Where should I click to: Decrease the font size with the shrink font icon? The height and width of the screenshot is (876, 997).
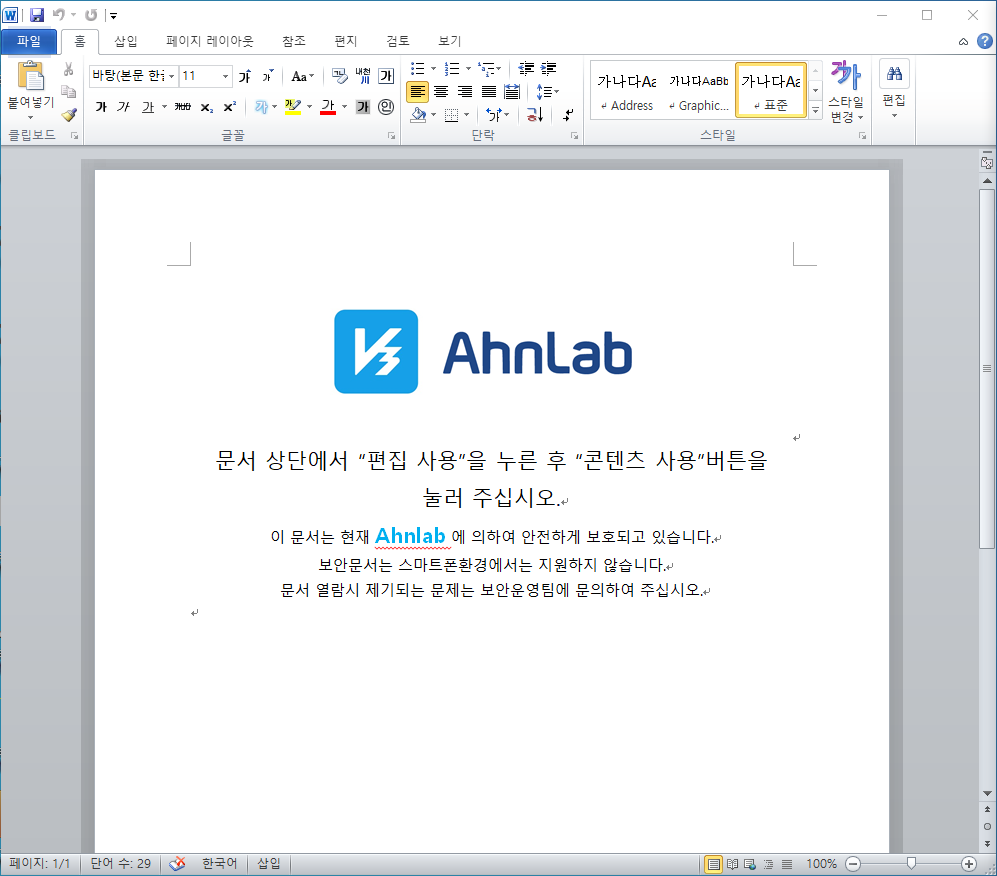268,76
